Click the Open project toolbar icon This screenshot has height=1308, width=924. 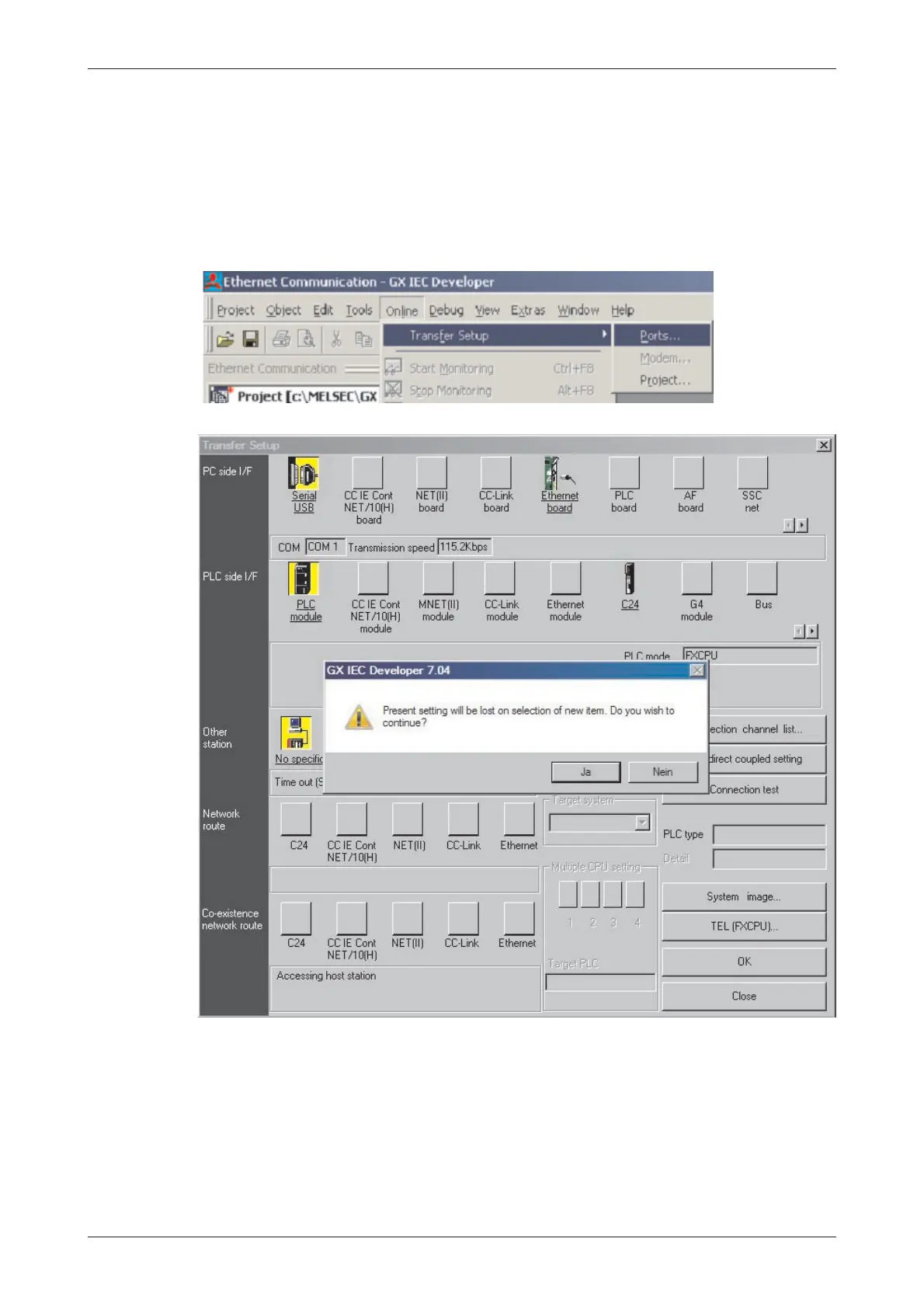pos(225,339)
